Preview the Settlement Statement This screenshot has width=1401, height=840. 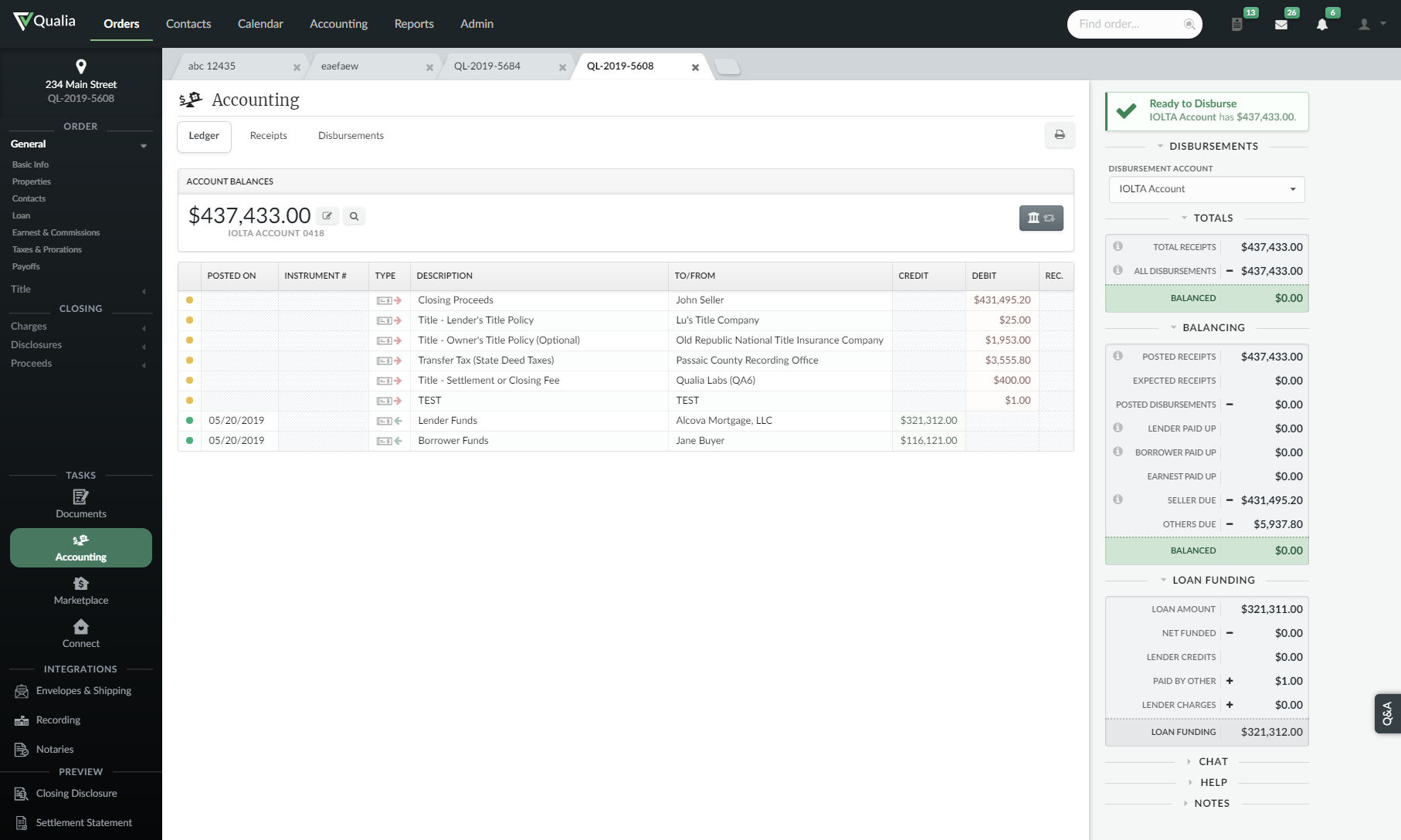pyautogui.click(x=73, y=823)
